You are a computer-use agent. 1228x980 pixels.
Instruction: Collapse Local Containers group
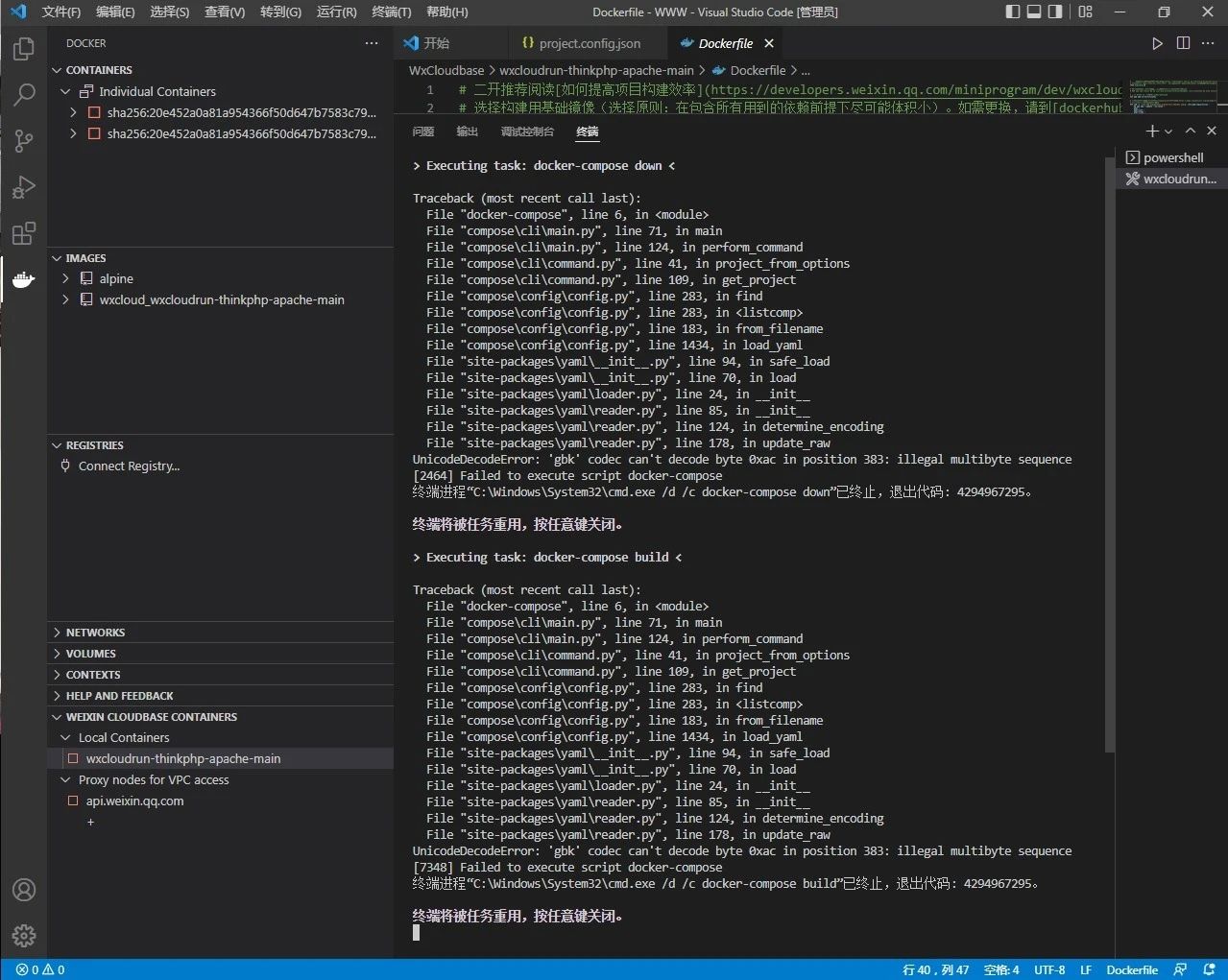click(x=65, y=737)
